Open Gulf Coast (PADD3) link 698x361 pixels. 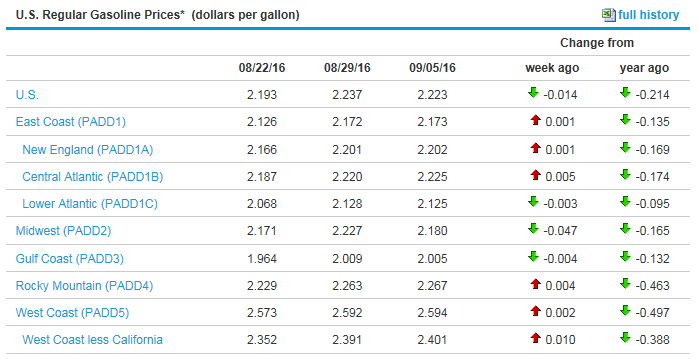[x=69, y=259]
